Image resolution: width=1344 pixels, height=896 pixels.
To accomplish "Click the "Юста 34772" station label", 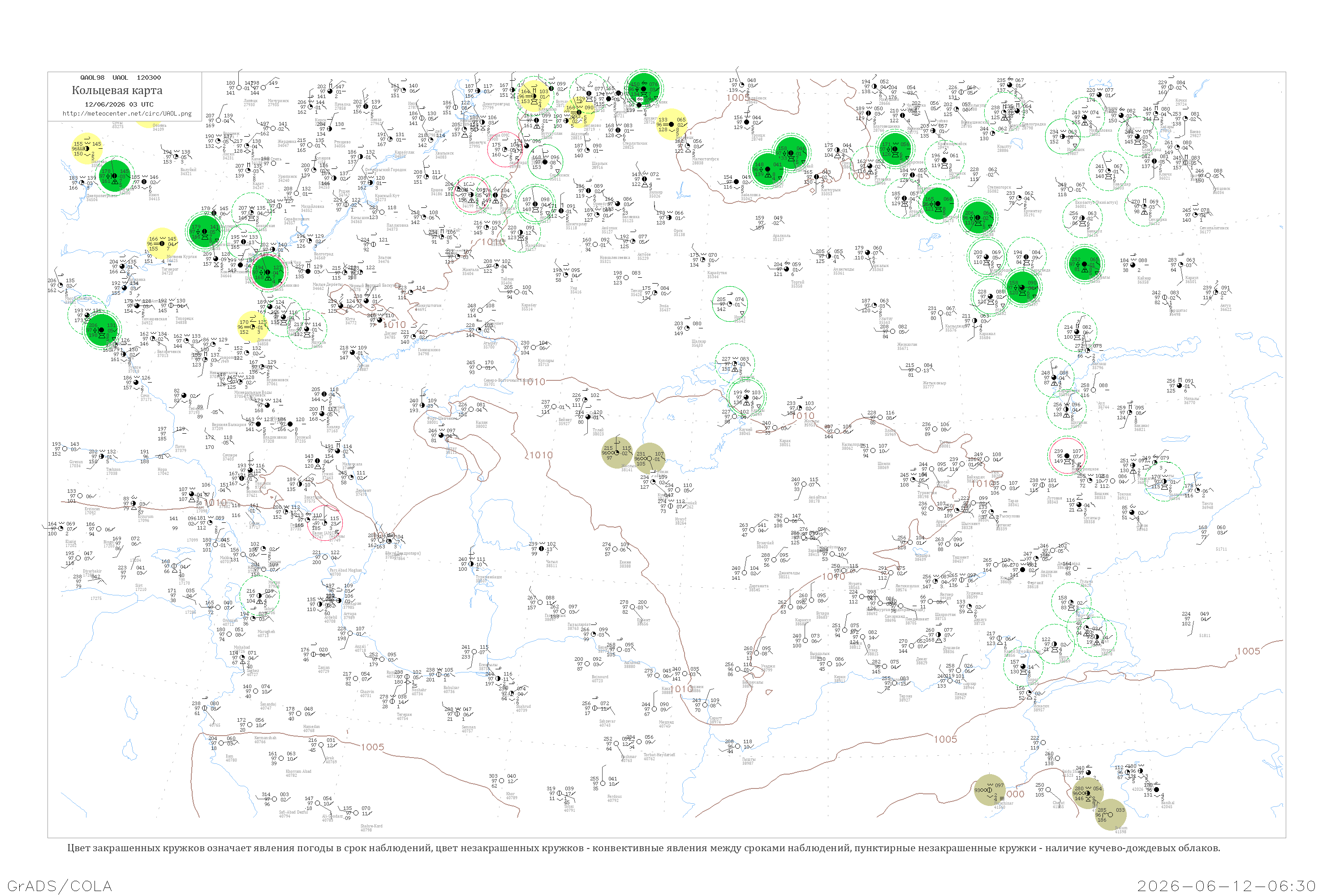I will [x=351, y=321].
